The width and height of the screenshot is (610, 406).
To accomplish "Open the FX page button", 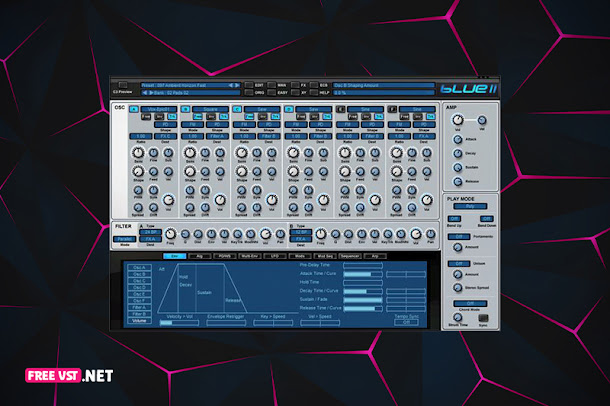I will pos(295,85).
